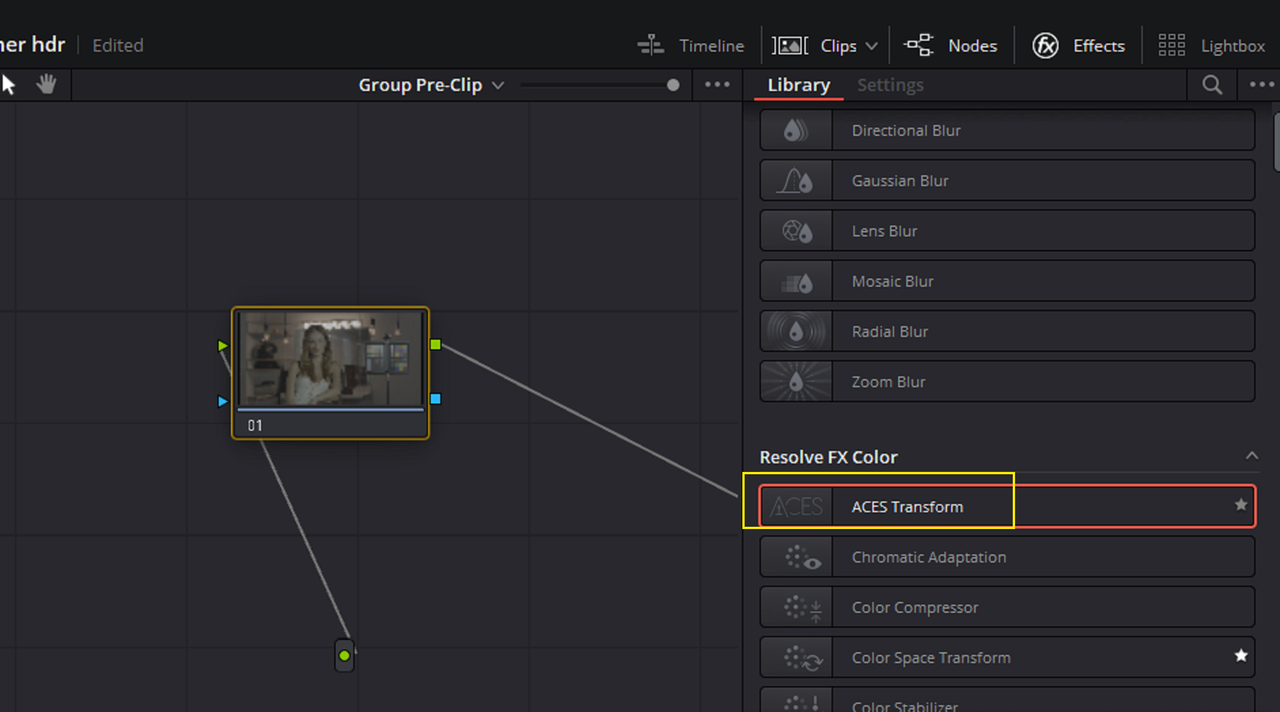Toggle the Nodes panel
The width and height of the screenshot is (1280, 712).
(x=950, y=46)
